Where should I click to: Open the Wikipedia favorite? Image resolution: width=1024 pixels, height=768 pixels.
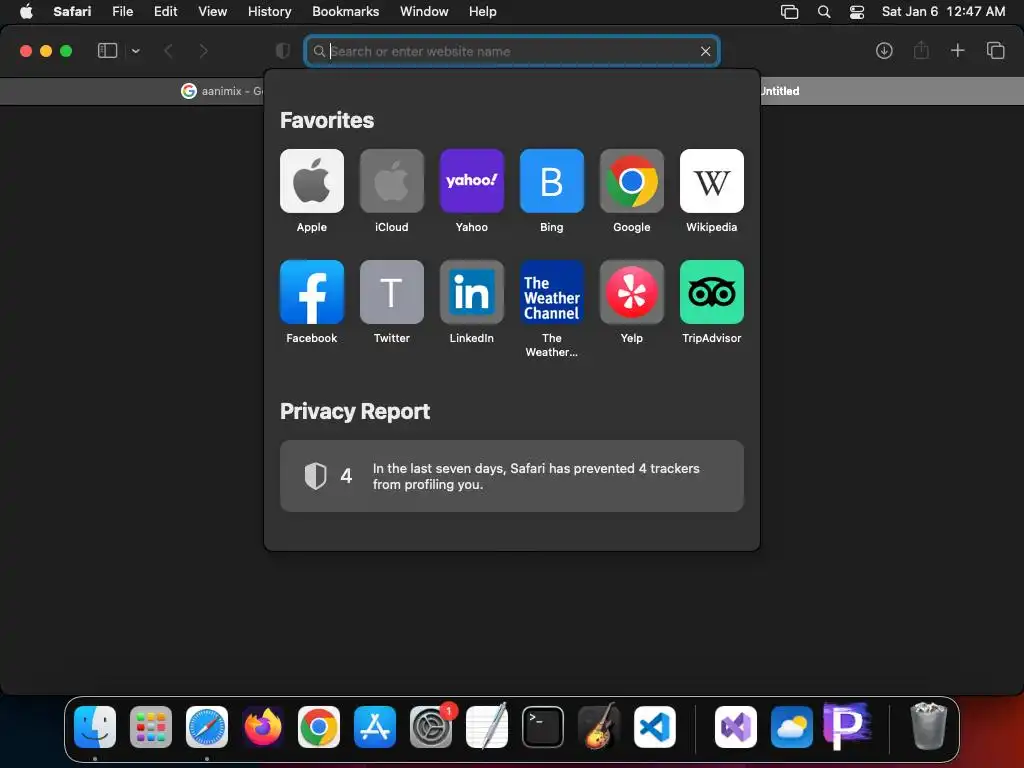coord(711,181)
